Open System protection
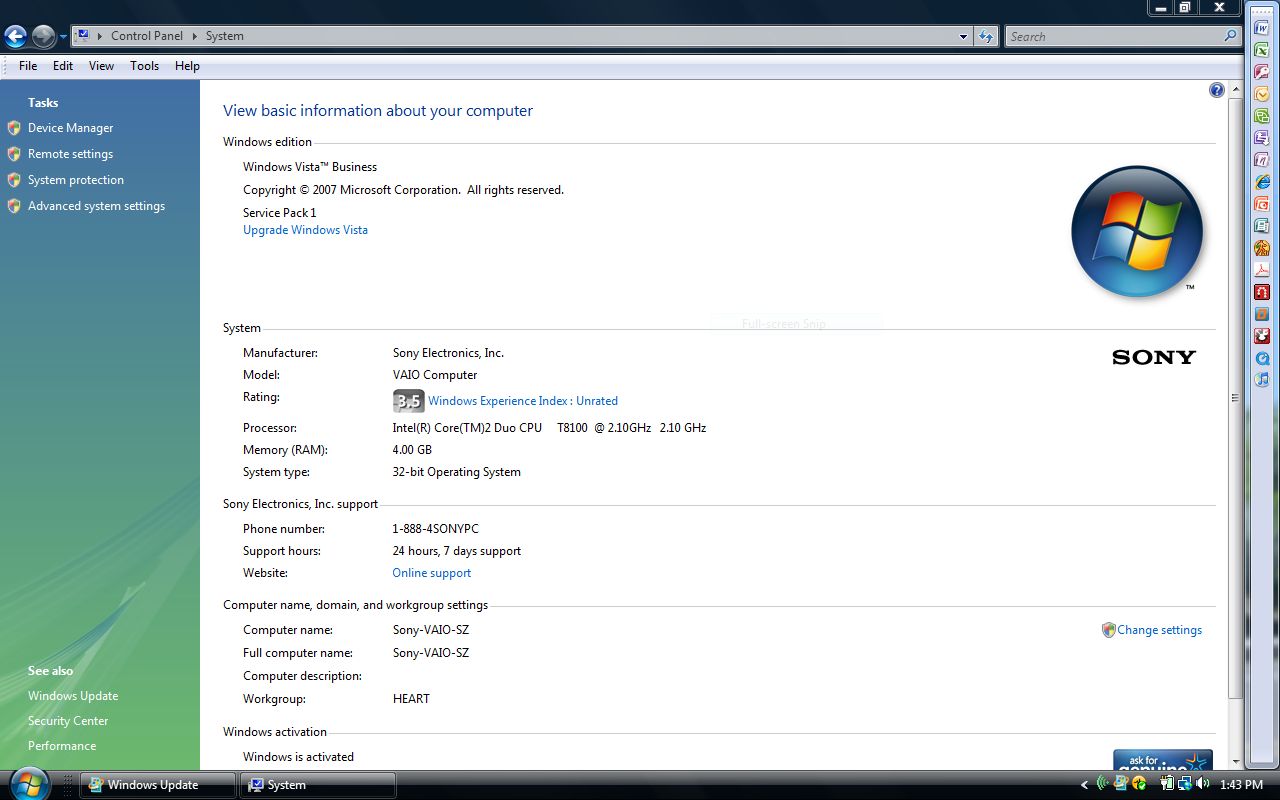Screen dimensions: 1280x800 [x=76, y=180]
